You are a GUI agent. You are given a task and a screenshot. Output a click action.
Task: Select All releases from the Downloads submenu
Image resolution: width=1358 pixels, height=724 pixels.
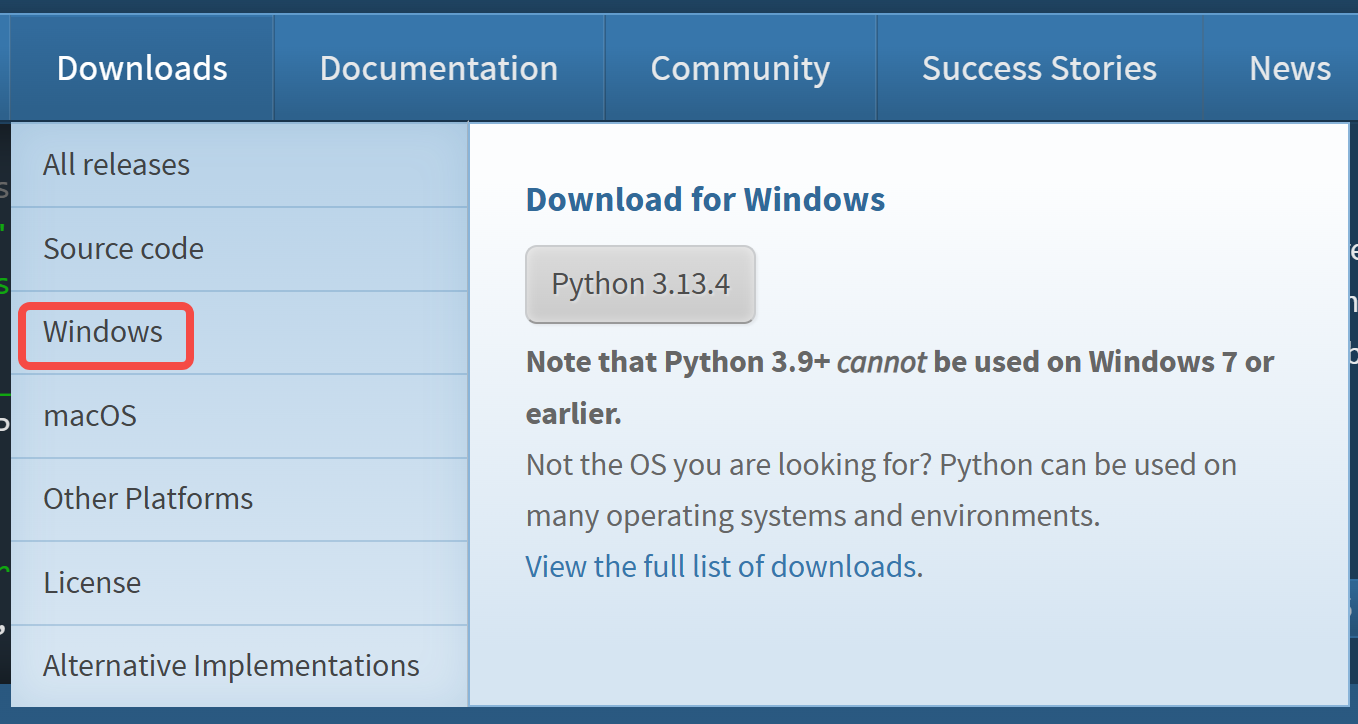pyautogui.click(x=239, y=165)
